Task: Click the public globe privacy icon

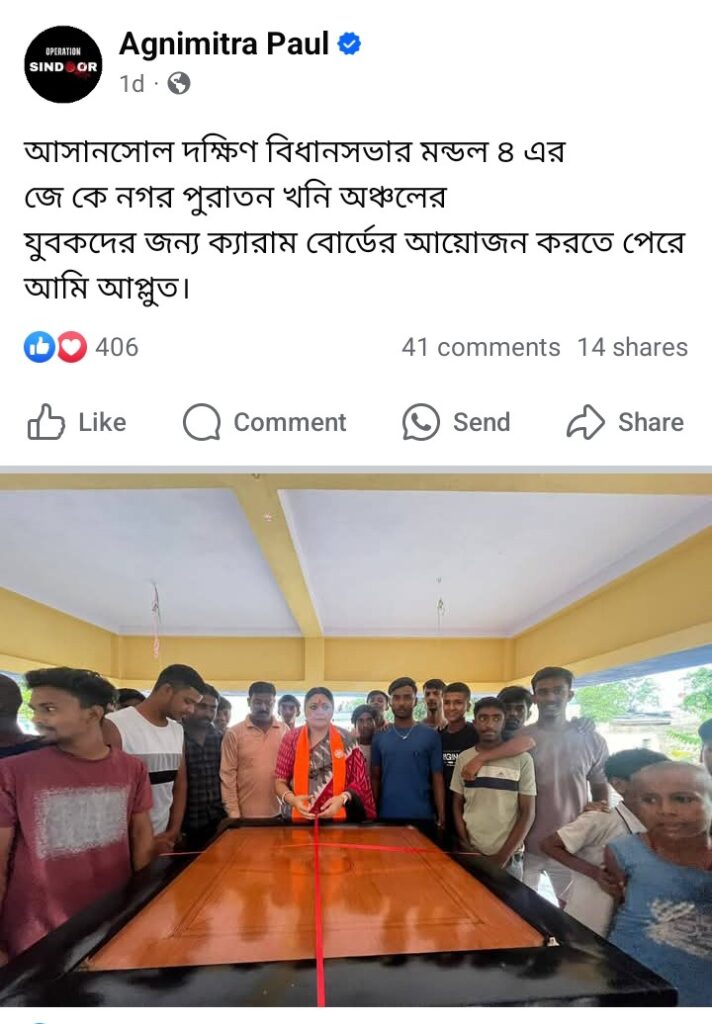Action: [x=179, y=84]
